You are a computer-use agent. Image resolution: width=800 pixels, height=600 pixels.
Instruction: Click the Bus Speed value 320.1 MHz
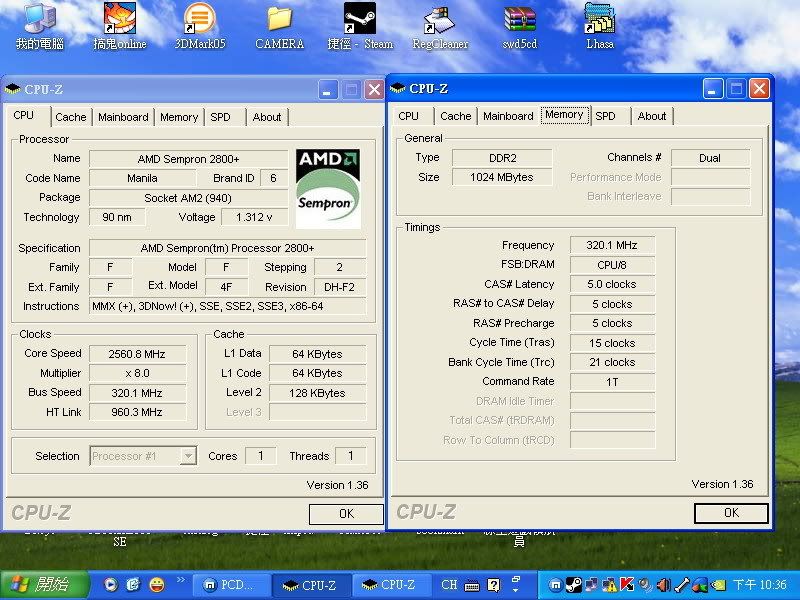coord(137,393)
